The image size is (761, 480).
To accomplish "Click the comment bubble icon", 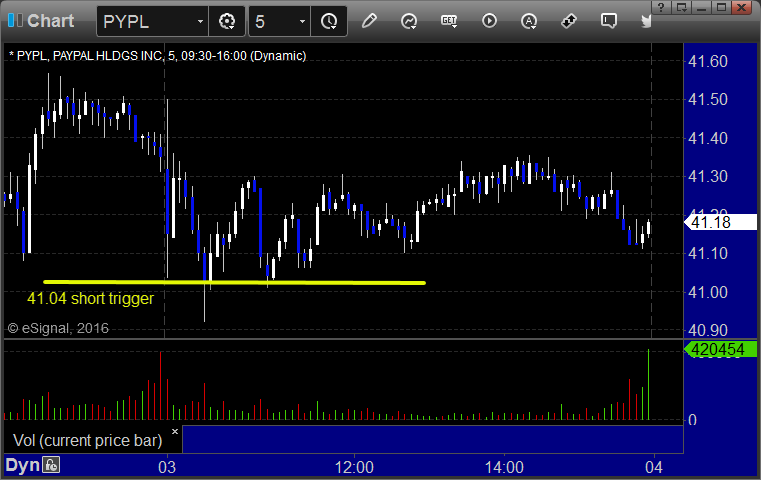I will [x=609, y=21].
